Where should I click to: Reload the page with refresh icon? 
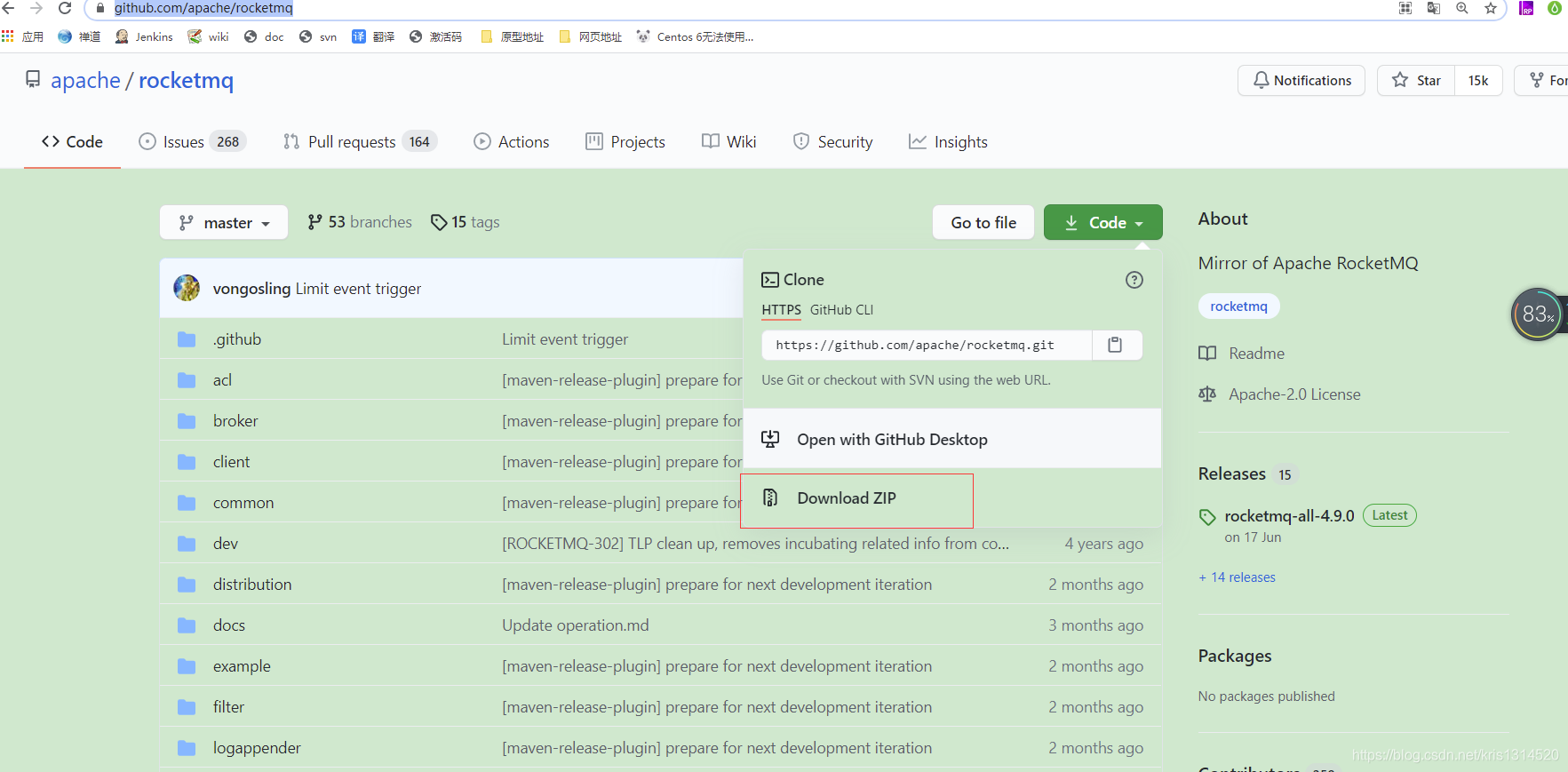click(65, 8)
